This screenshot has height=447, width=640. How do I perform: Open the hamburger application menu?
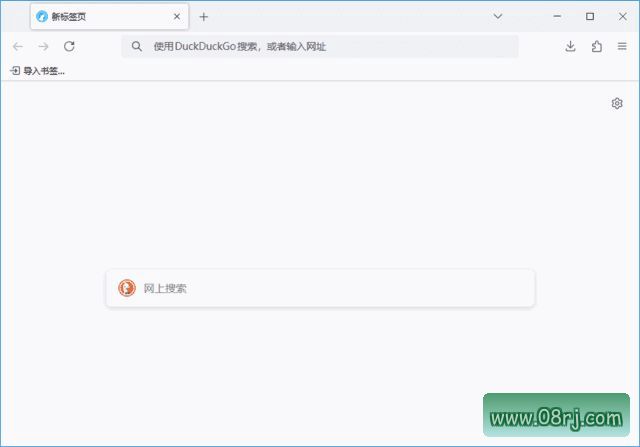click(622, 47)
